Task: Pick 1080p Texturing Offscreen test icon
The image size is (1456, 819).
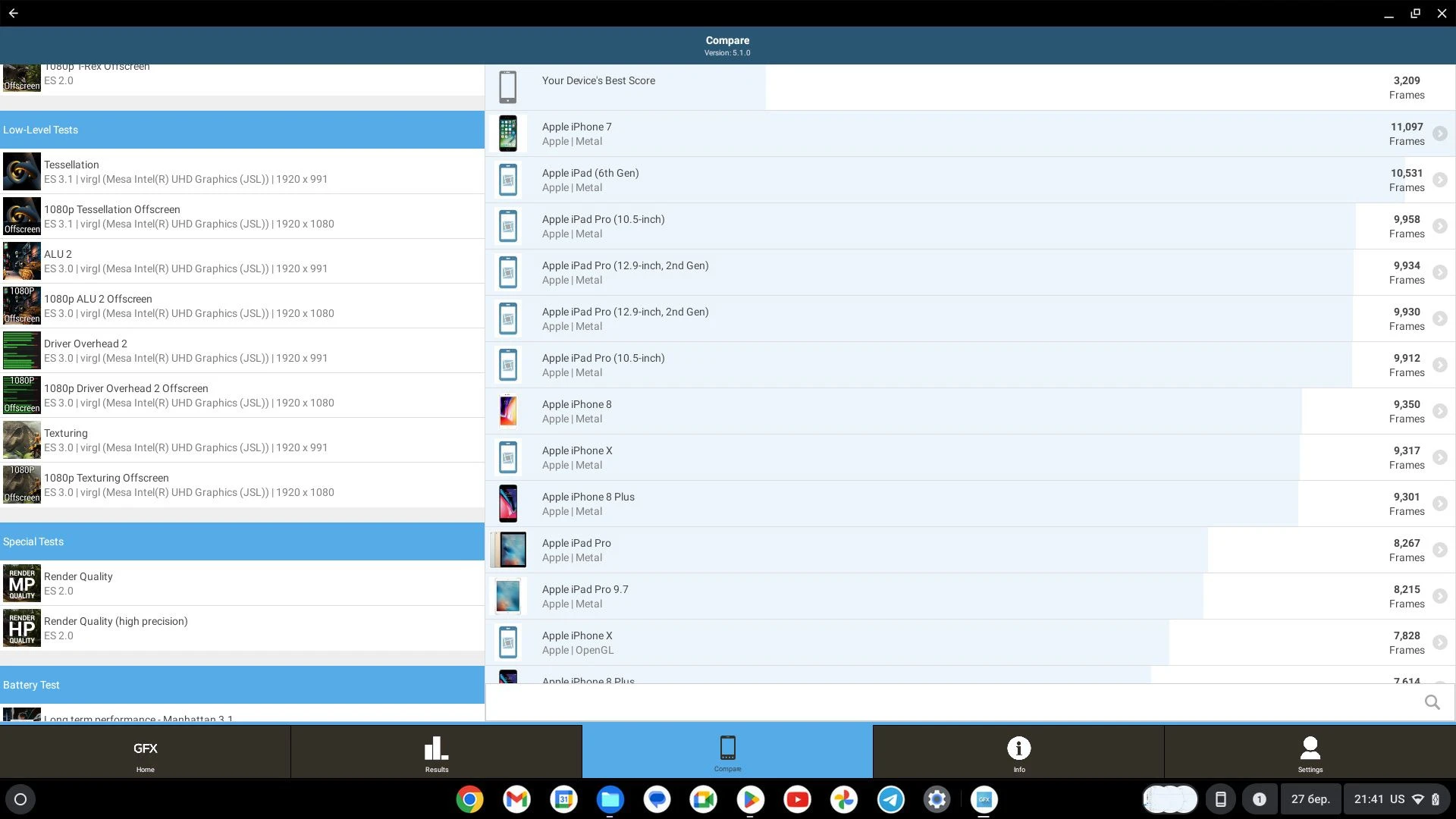Action: click(x=22, y=485)
